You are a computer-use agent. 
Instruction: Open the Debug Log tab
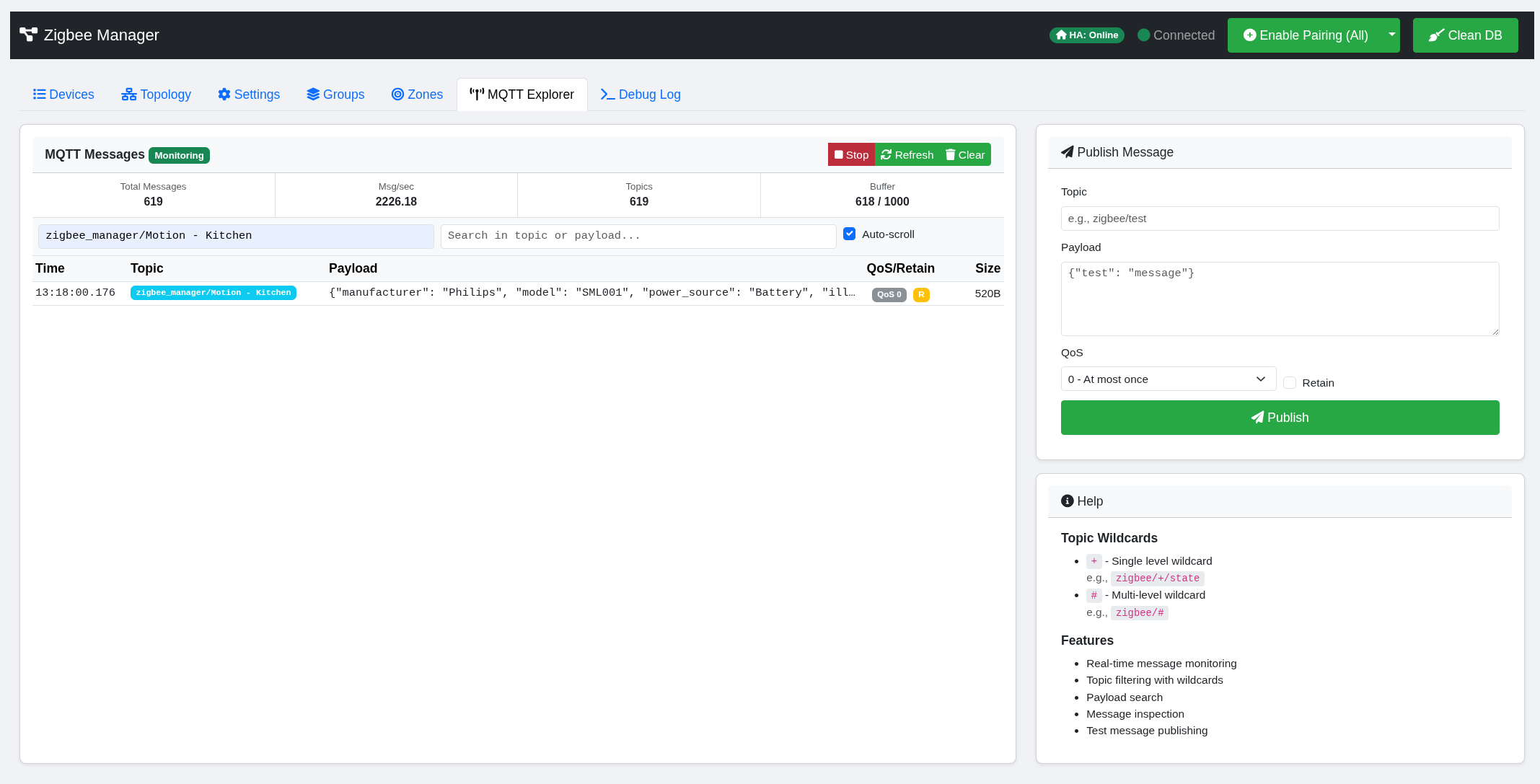point(641,94)
